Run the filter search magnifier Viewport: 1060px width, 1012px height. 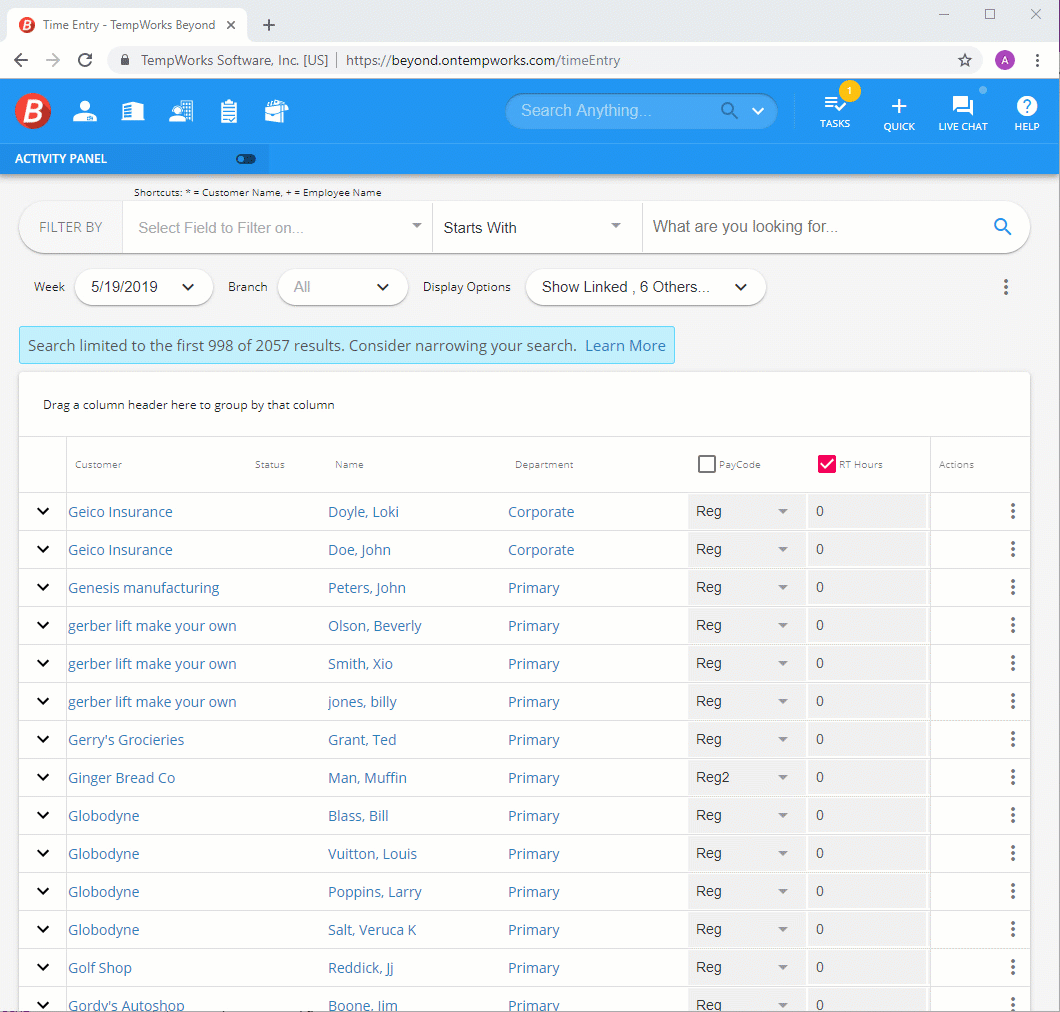[1003, 226]
